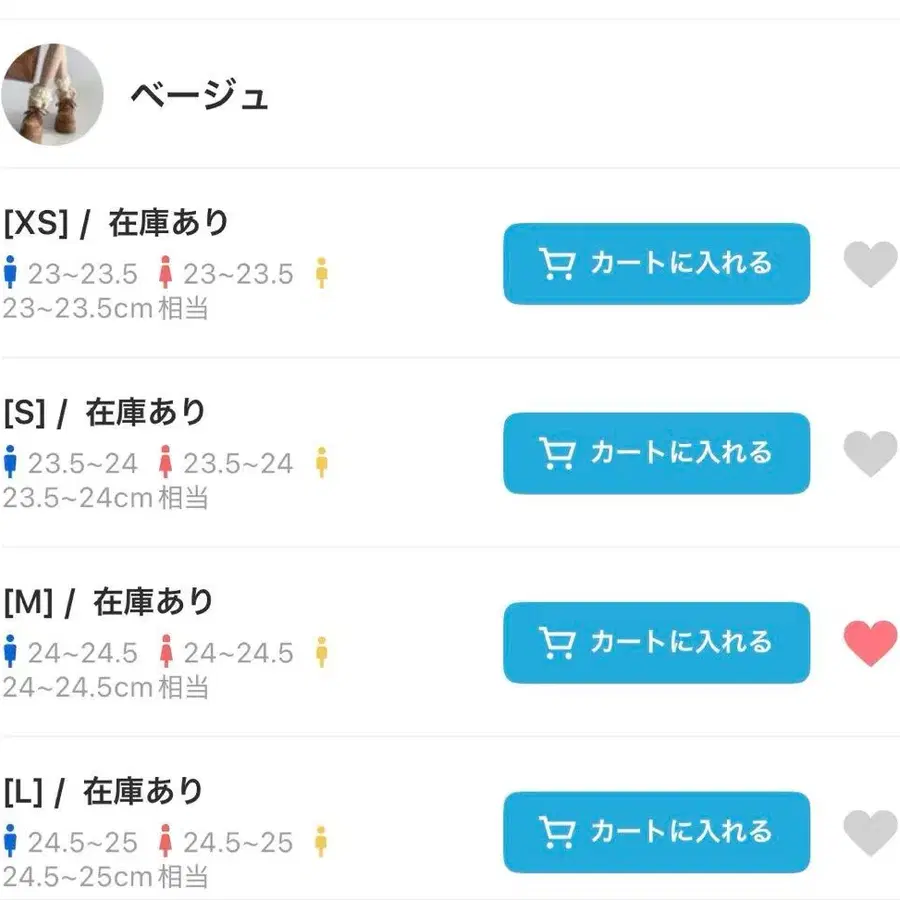This screenshot has height=900, width=900.
Task: Favorite the S size with the grey heart
Action: 869,454
